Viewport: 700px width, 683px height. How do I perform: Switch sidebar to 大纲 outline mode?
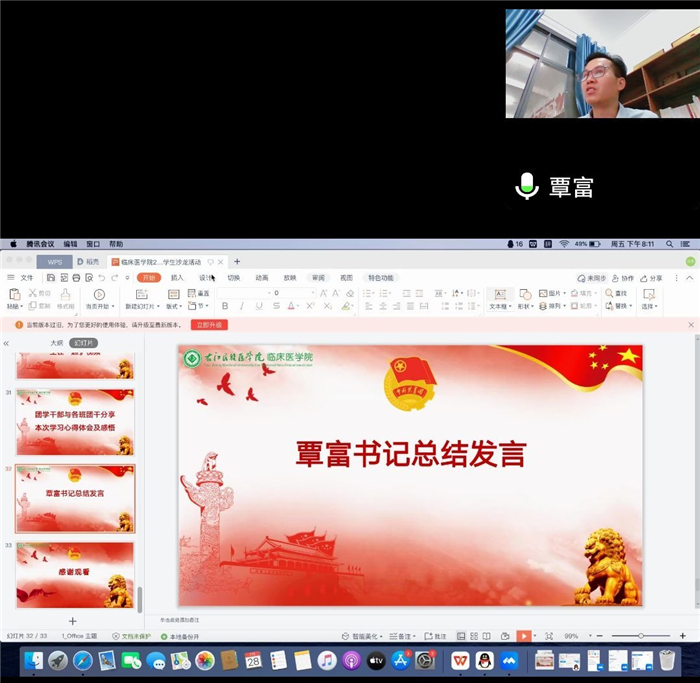[x=57, y=343]
